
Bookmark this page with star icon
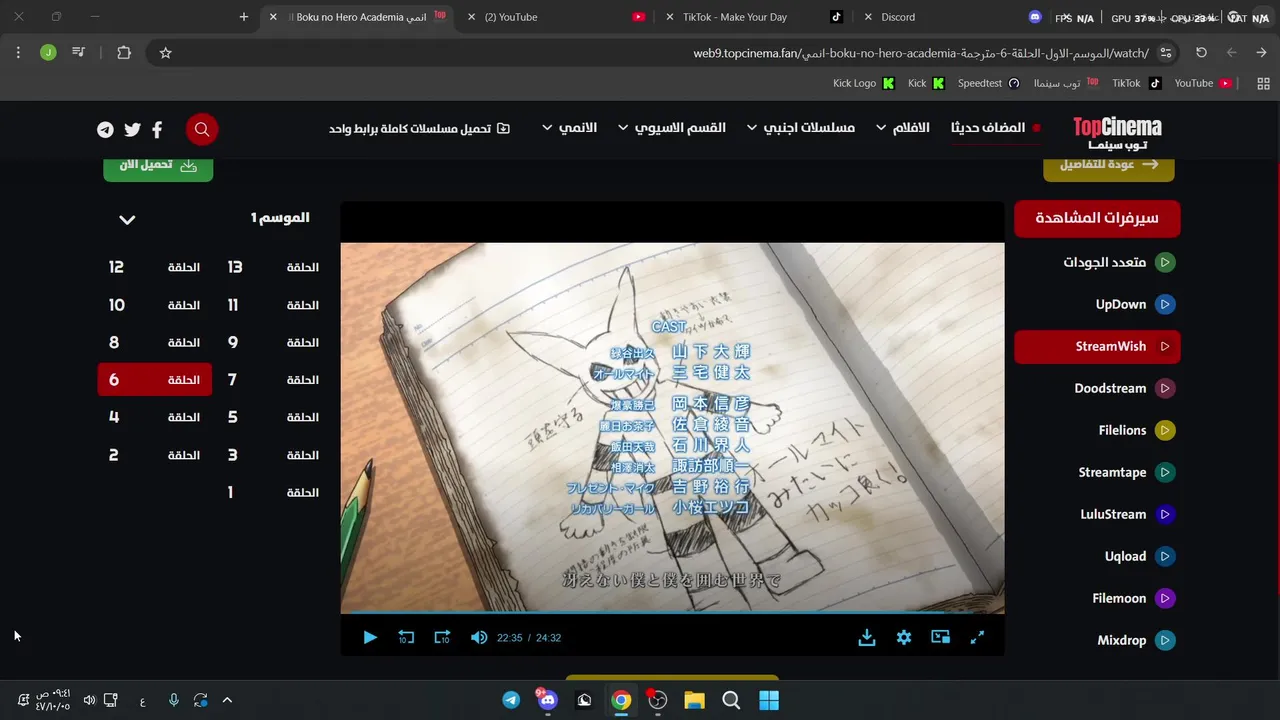(x=166, y=53)
